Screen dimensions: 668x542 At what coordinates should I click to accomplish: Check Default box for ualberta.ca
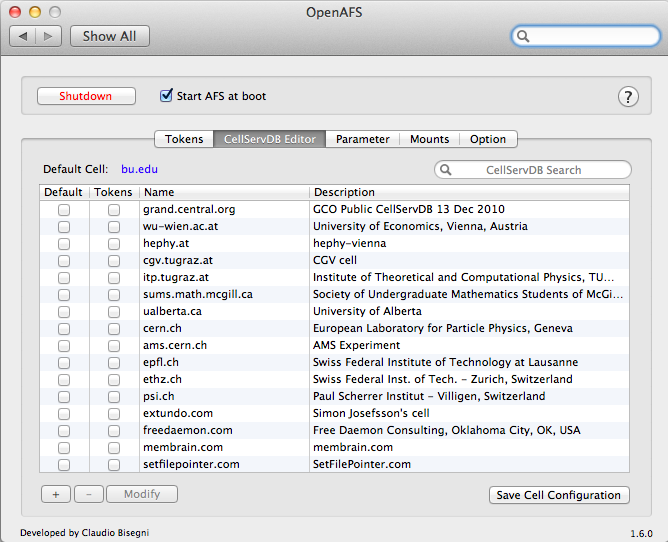[x=64, y=311]
